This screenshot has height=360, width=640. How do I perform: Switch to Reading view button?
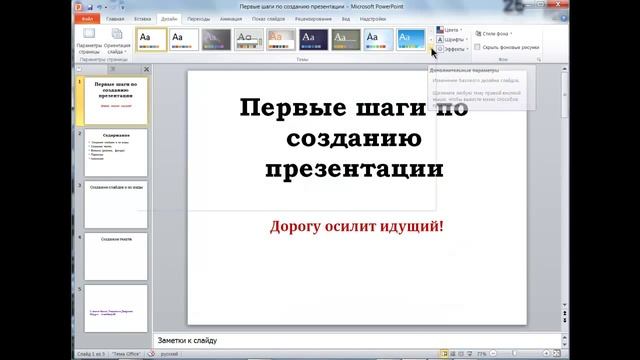(461, 354)
